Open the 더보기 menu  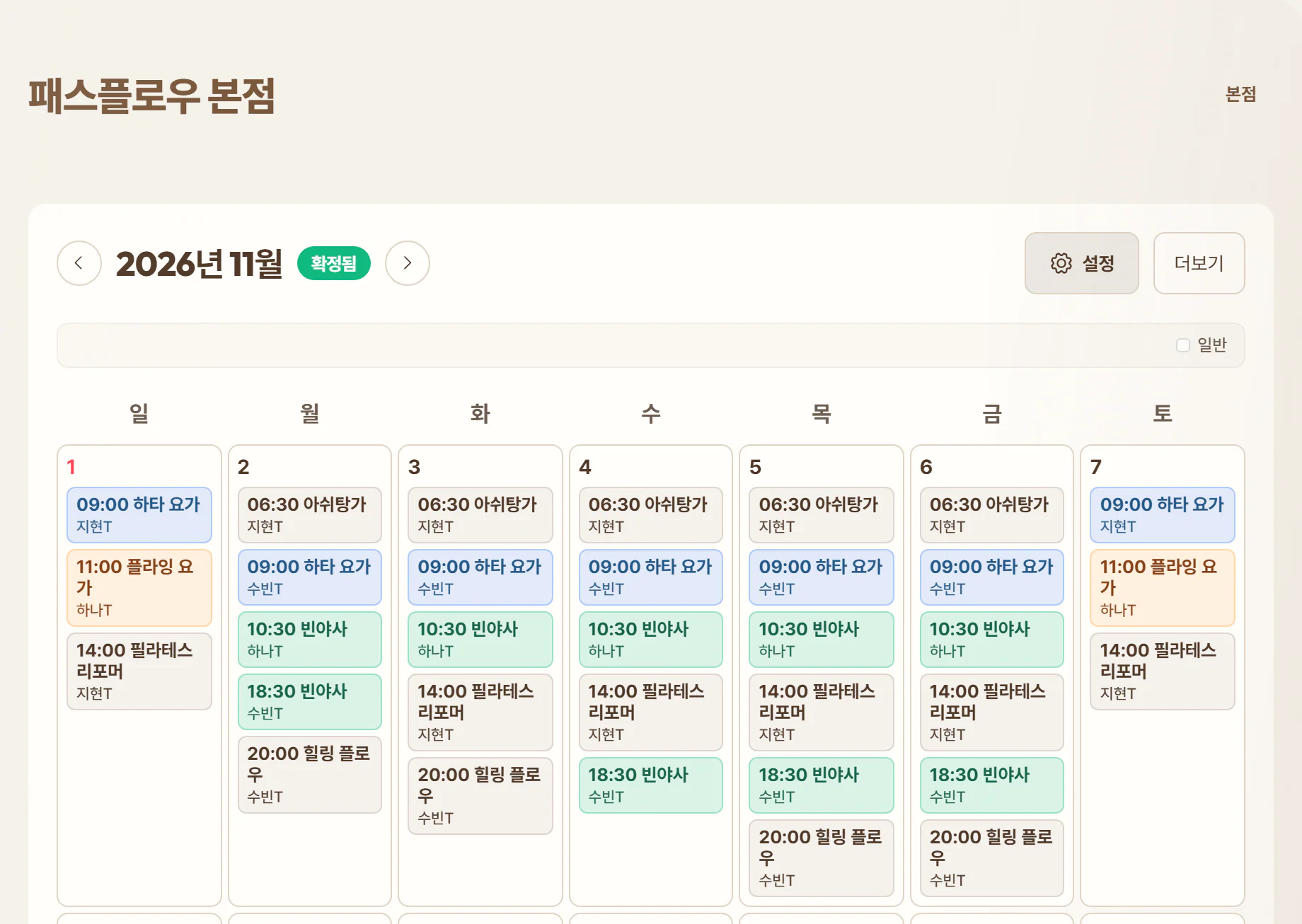(x=1199, y=263)
